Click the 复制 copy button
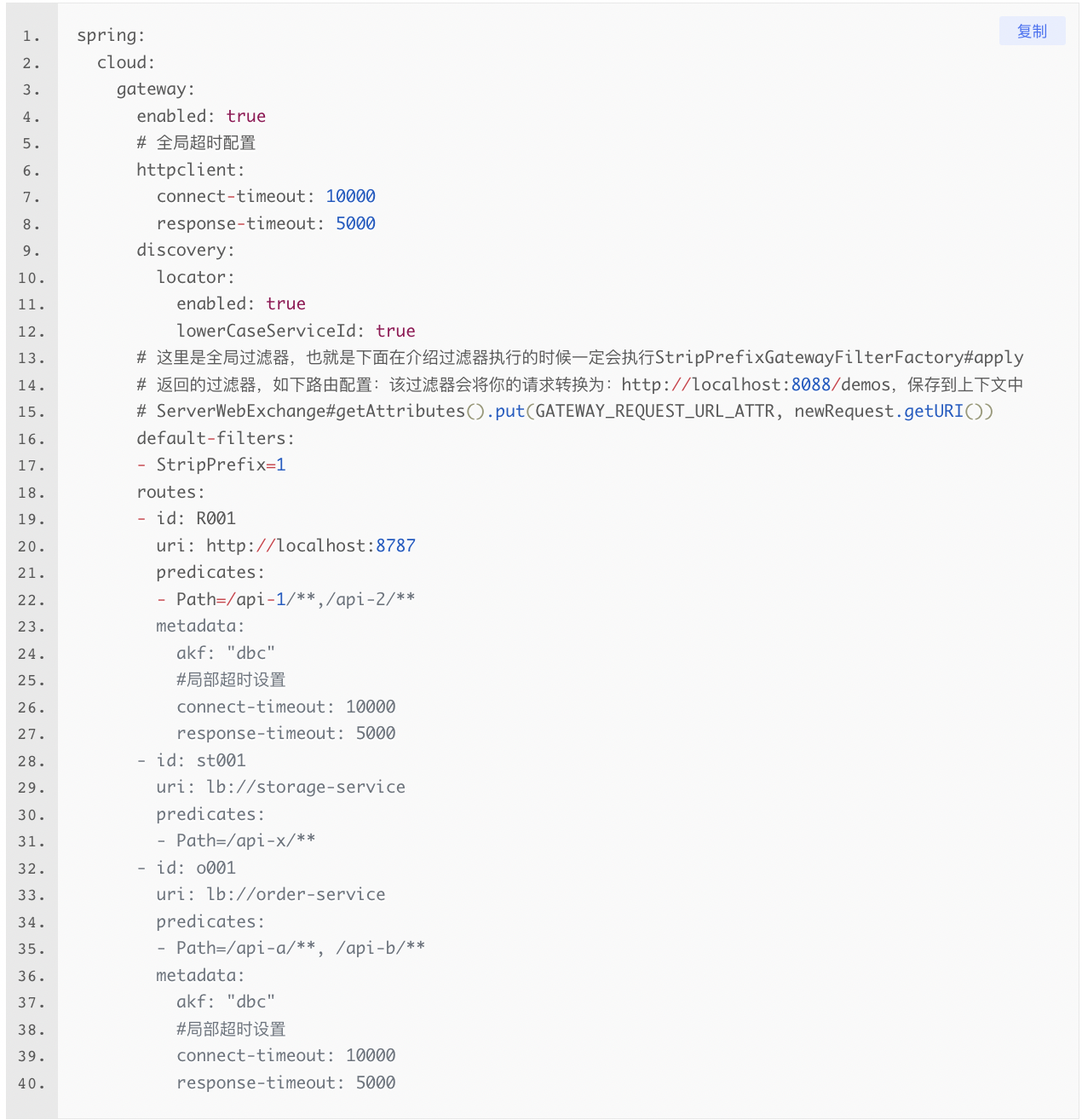This screenshot has height=1120, width=1082. [1031, 32]
